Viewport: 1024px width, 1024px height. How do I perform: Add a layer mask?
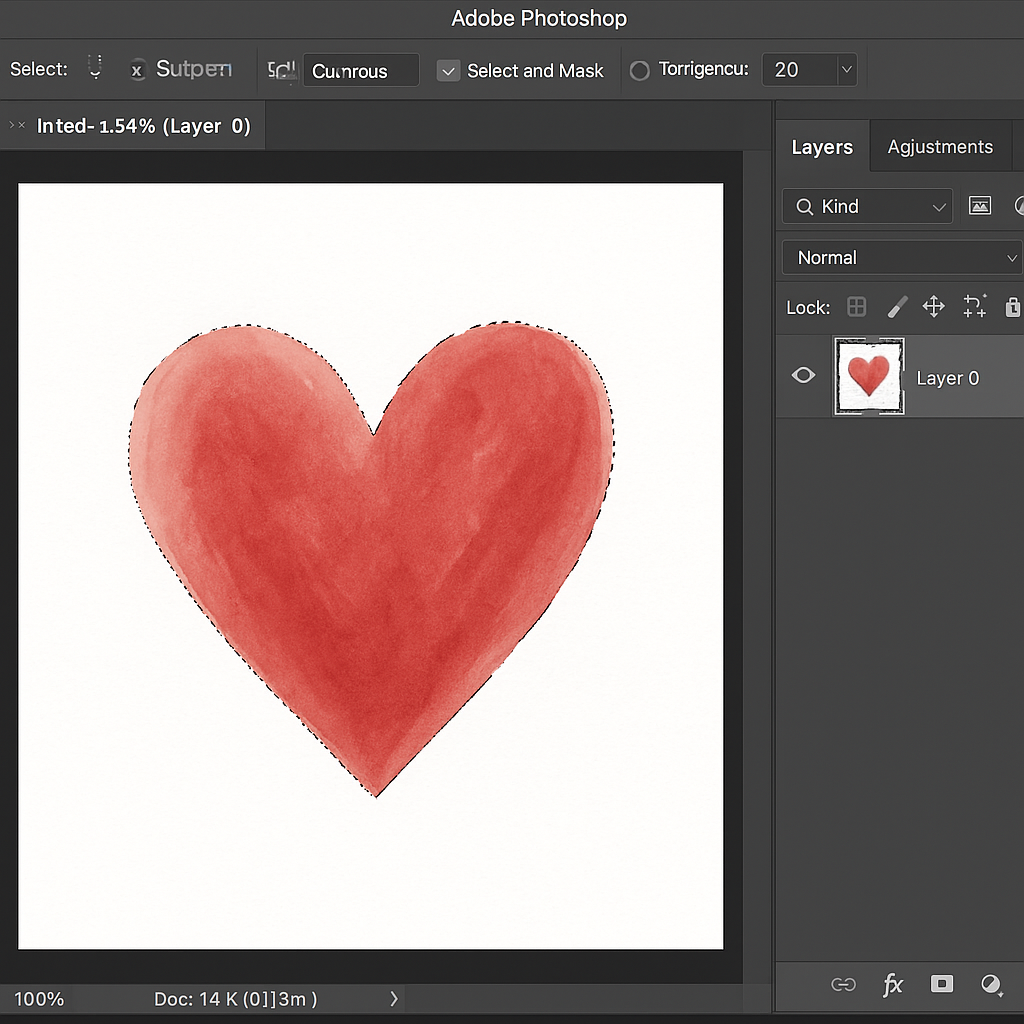(941, 985)
